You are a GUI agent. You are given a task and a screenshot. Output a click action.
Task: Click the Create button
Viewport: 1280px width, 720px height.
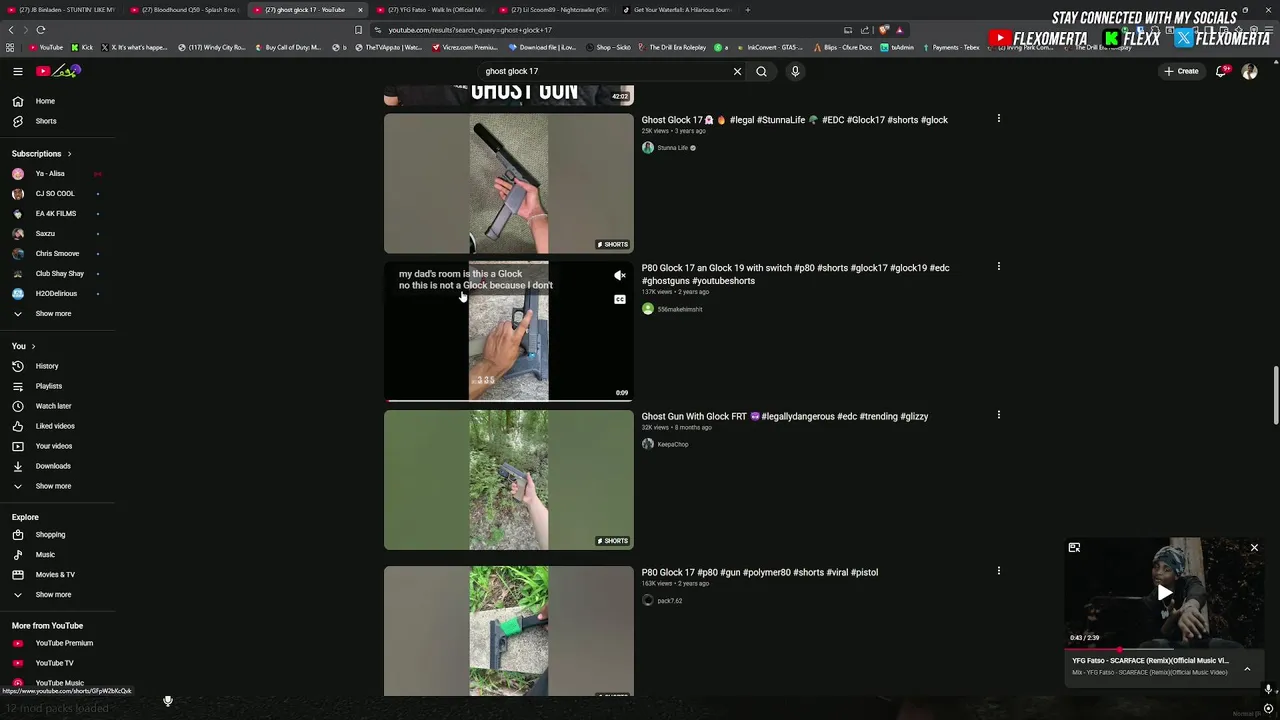pos(1181,71)
